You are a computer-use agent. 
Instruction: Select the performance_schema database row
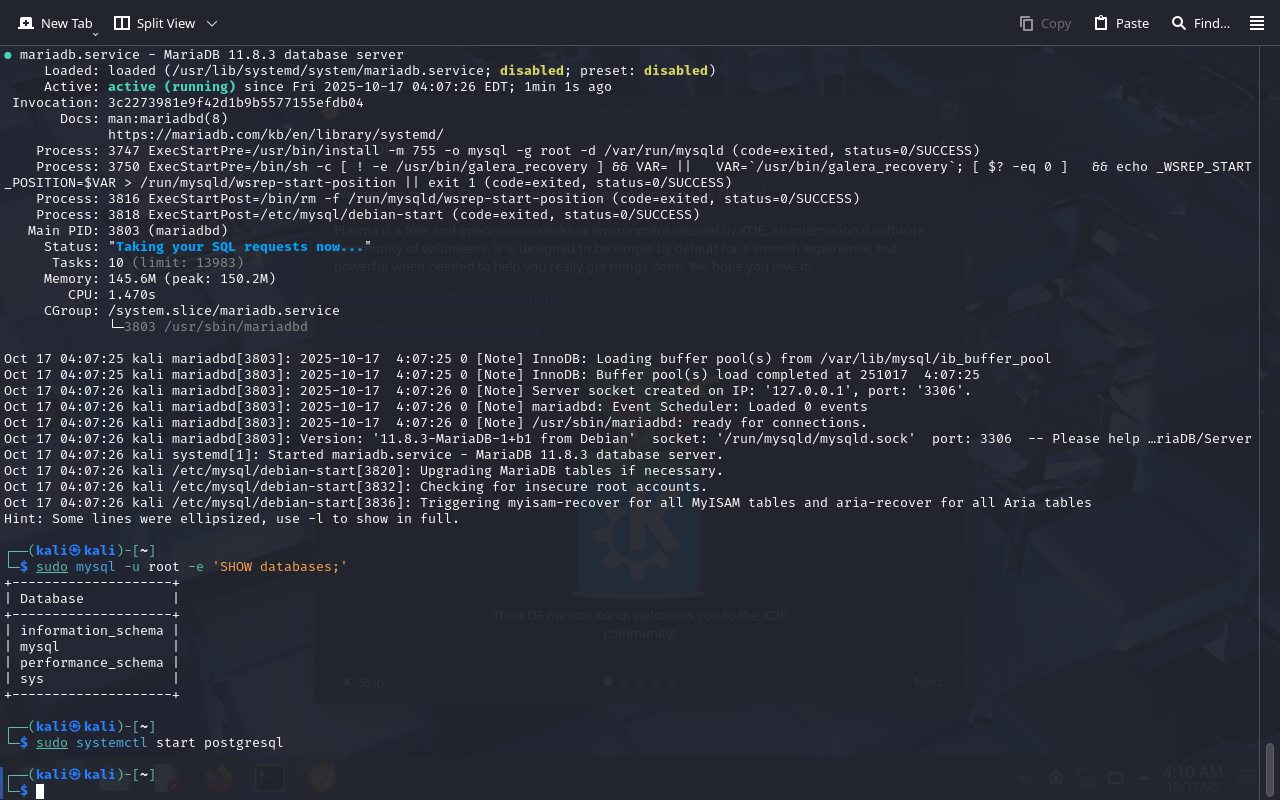91,662
